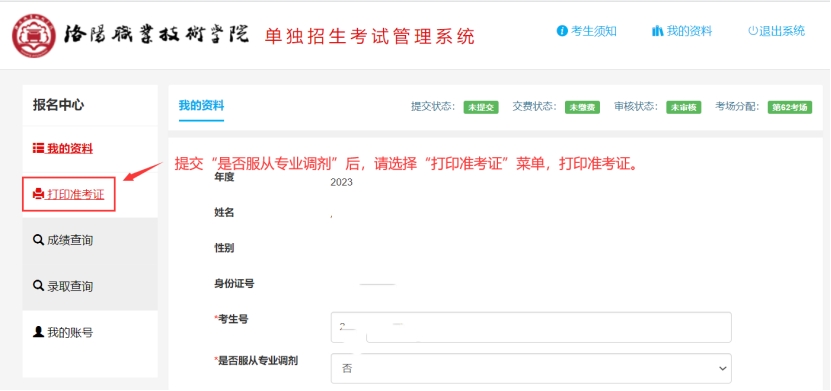Viewport: 831px width, 391px height.
Task: Click the 第62考场 badge
Action: coord(790,107)
